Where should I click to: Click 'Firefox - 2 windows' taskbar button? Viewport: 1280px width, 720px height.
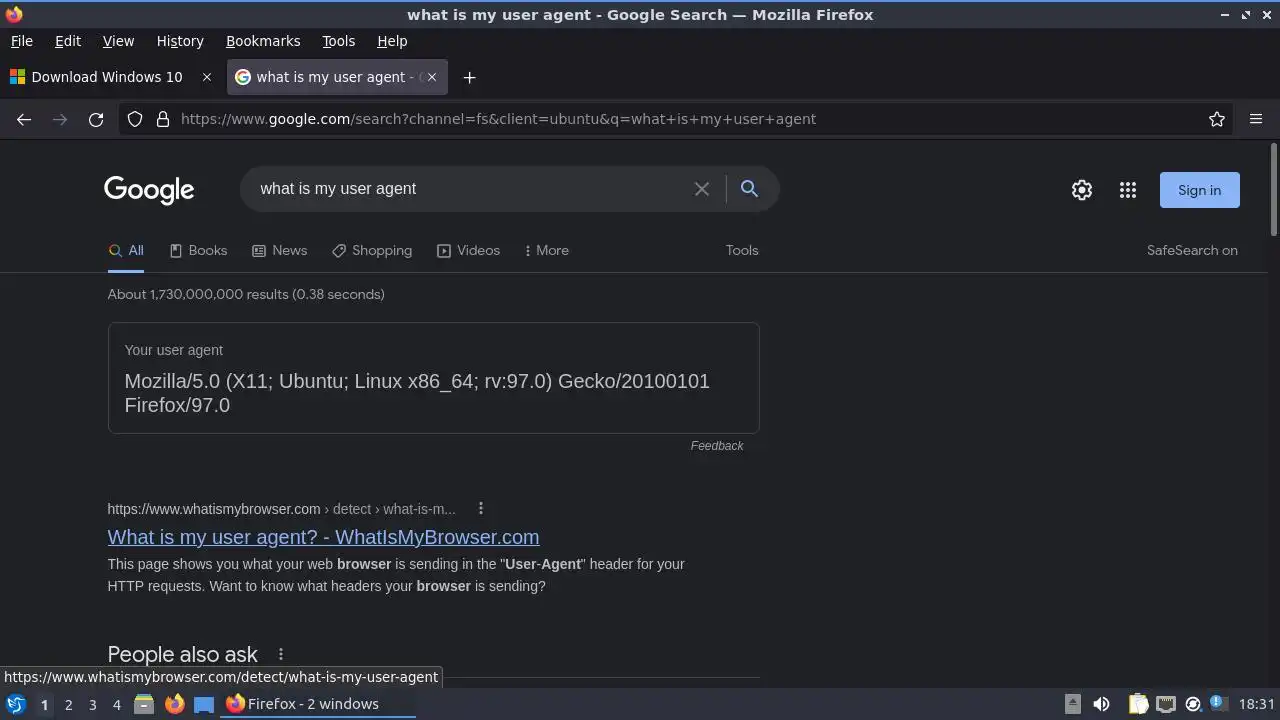point(318,704)
